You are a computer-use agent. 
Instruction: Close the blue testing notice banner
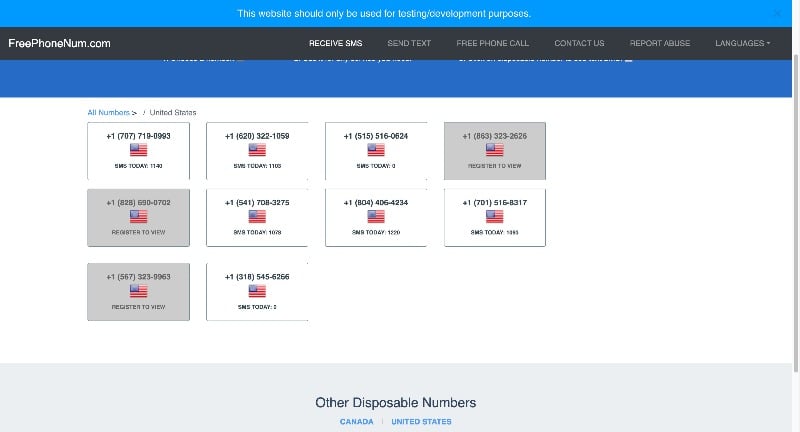778,13
